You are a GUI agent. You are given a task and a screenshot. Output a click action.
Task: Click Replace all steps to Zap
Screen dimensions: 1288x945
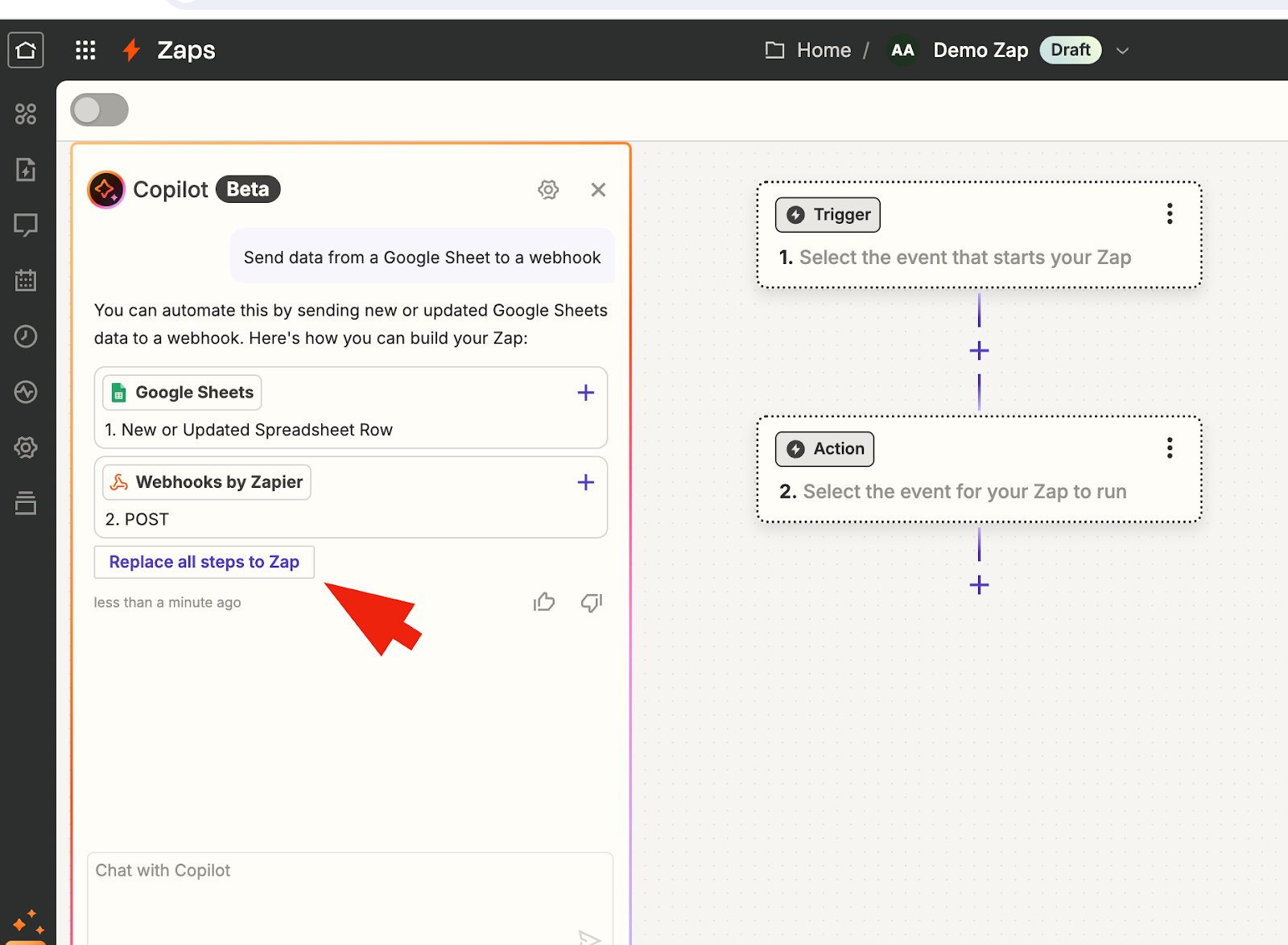[204, 562]
